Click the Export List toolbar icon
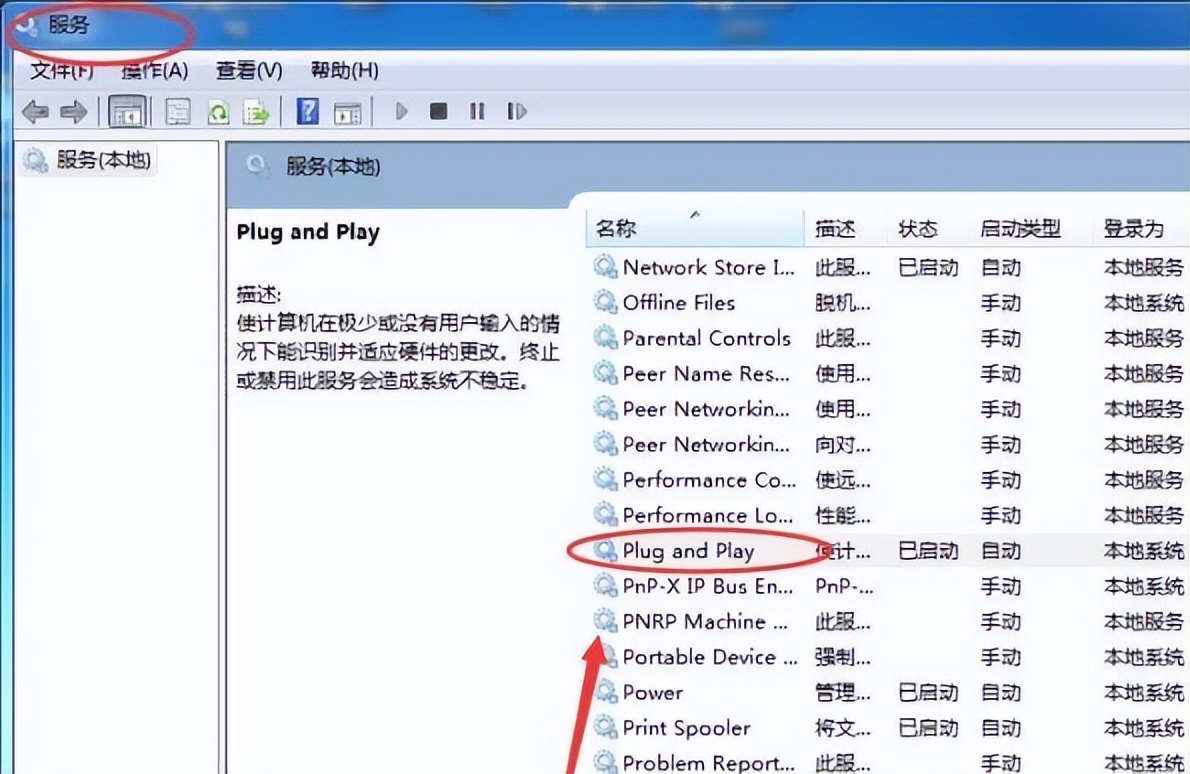 (257, 112)
